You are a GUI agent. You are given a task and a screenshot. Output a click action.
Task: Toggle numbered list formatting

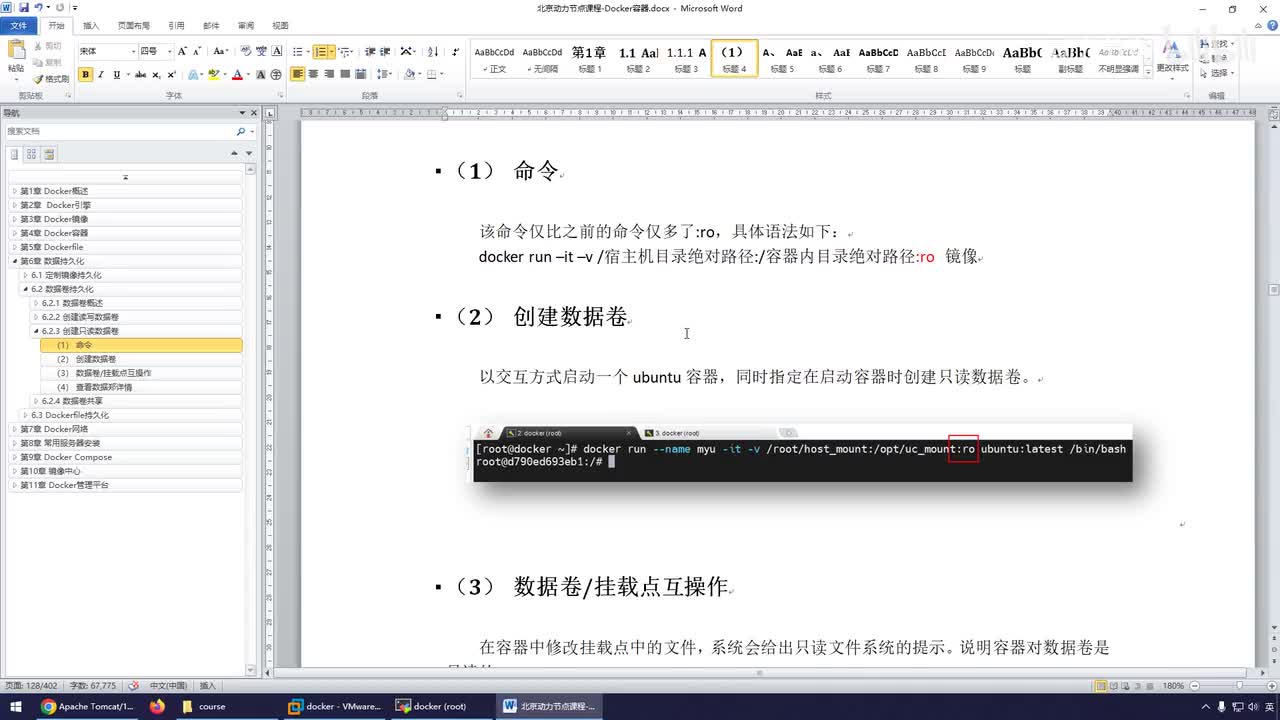point(320,51)
